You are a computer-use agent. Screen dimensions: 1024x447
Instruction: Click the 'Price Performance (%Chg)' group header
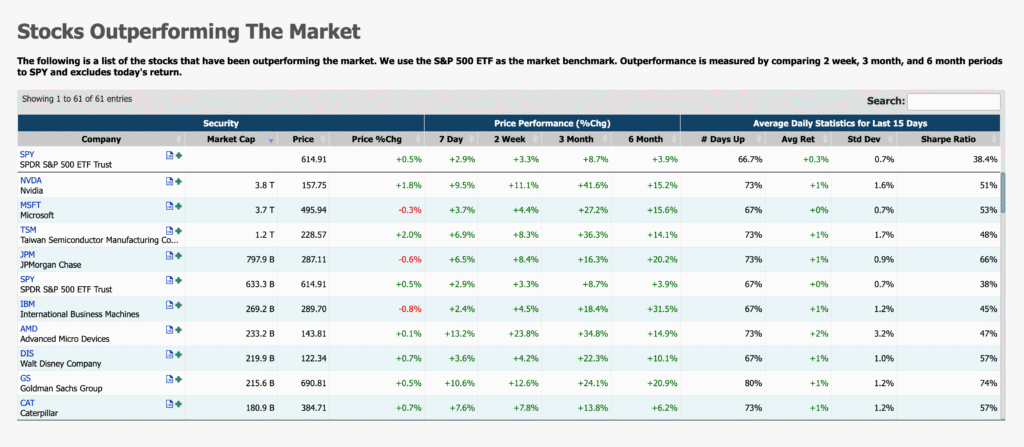552,123
